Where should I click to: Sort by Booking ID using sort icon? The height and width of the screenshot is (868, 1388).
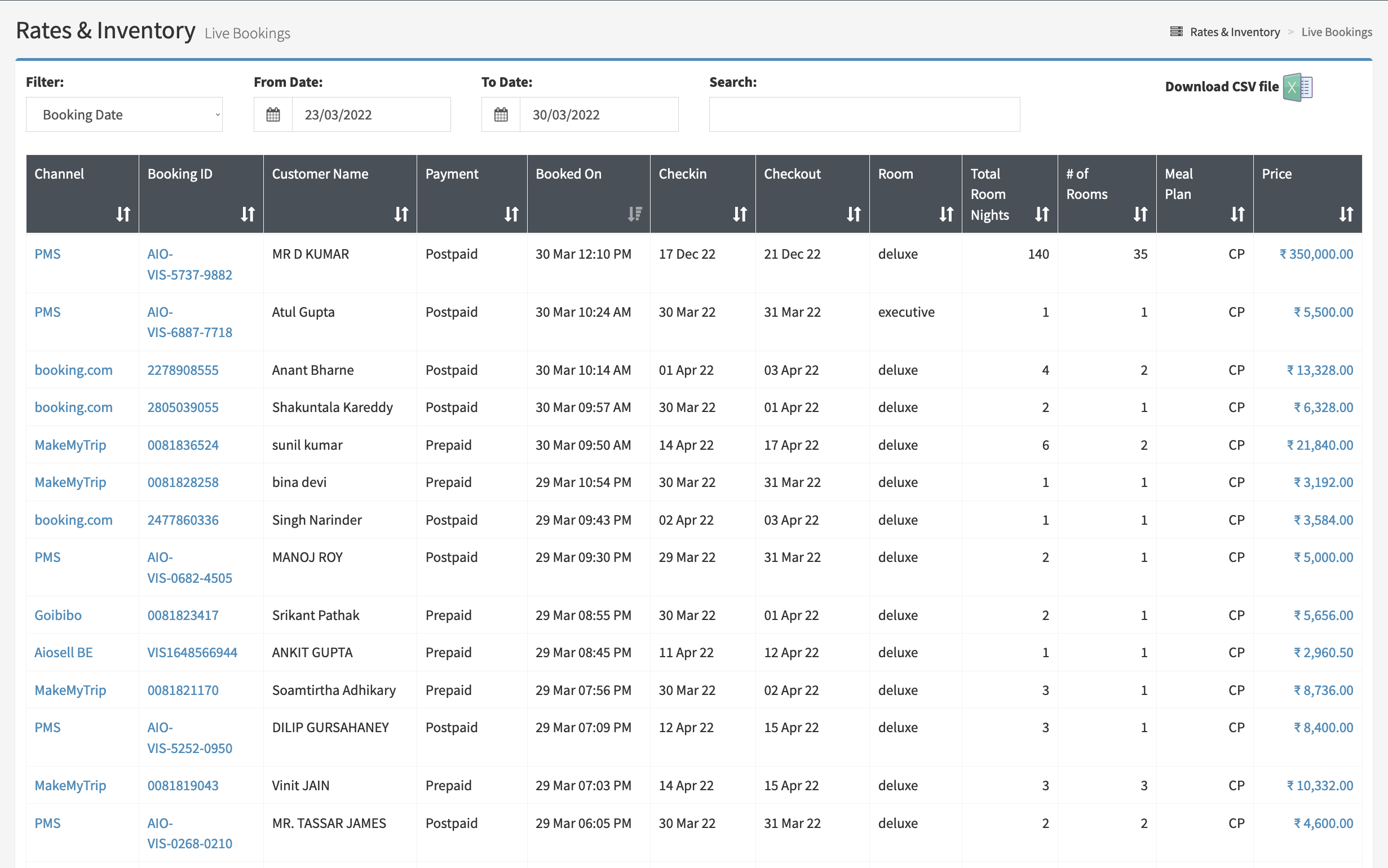coord(247,214)
